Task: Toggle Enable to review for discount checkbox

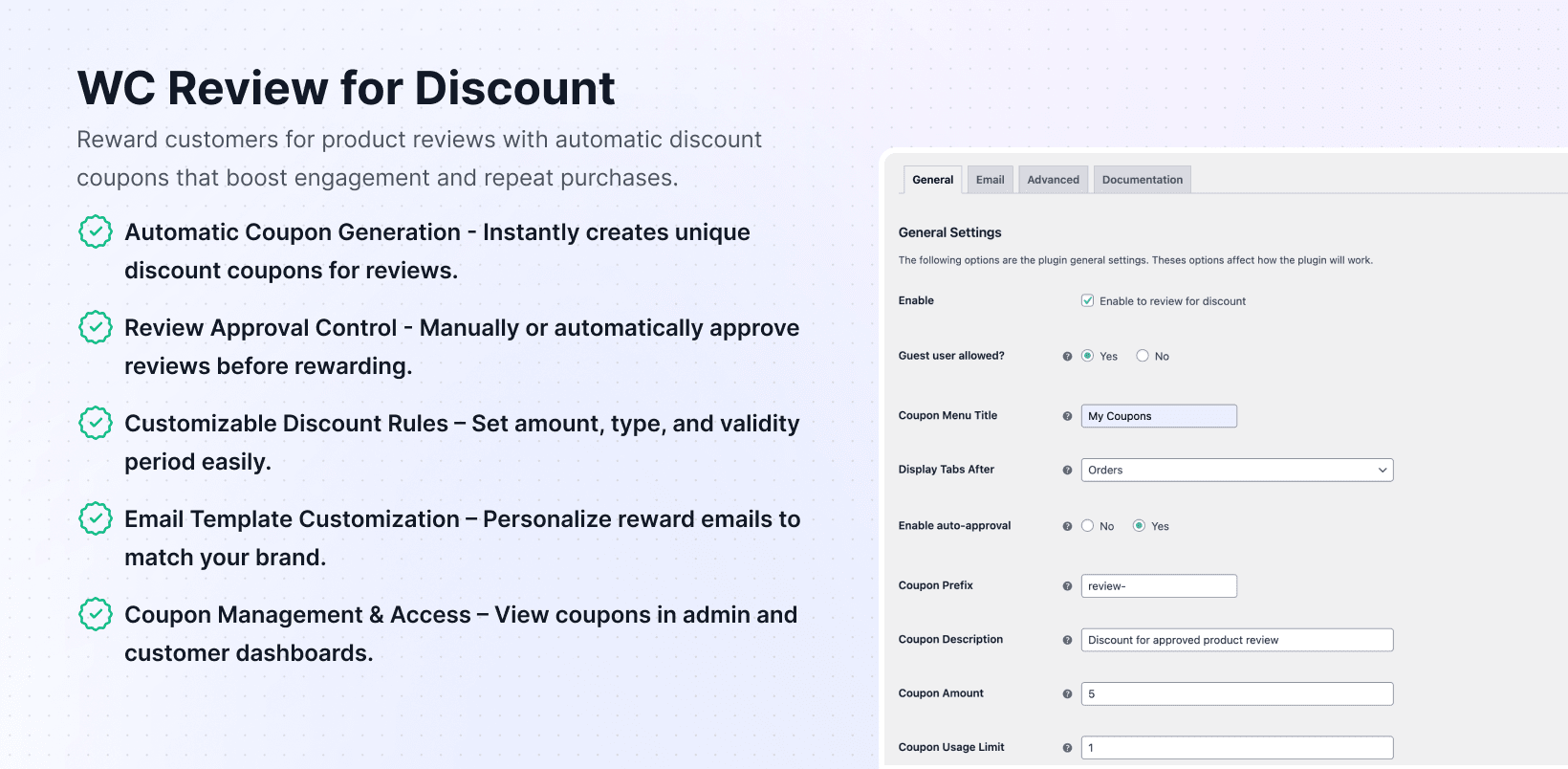Action: [1087, 300]
